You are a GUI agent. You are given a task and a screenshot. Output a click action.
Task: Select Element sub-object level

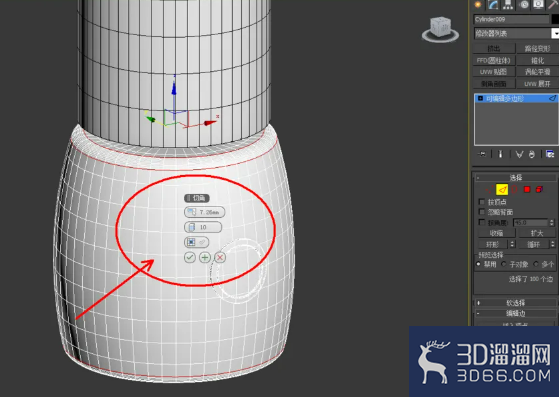539,190
